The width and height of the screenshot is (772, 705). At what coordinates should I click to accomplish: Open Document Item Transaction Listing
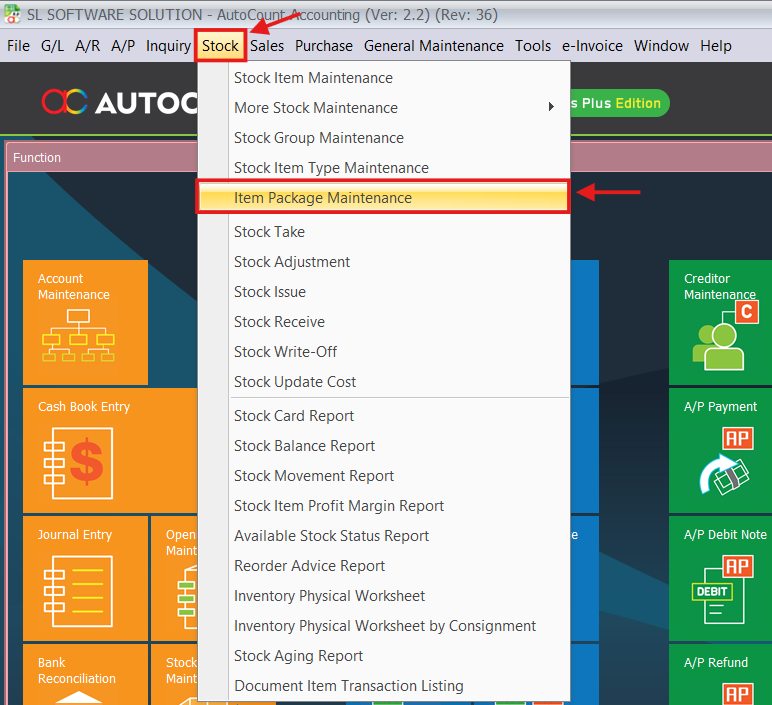click(384, 686)
